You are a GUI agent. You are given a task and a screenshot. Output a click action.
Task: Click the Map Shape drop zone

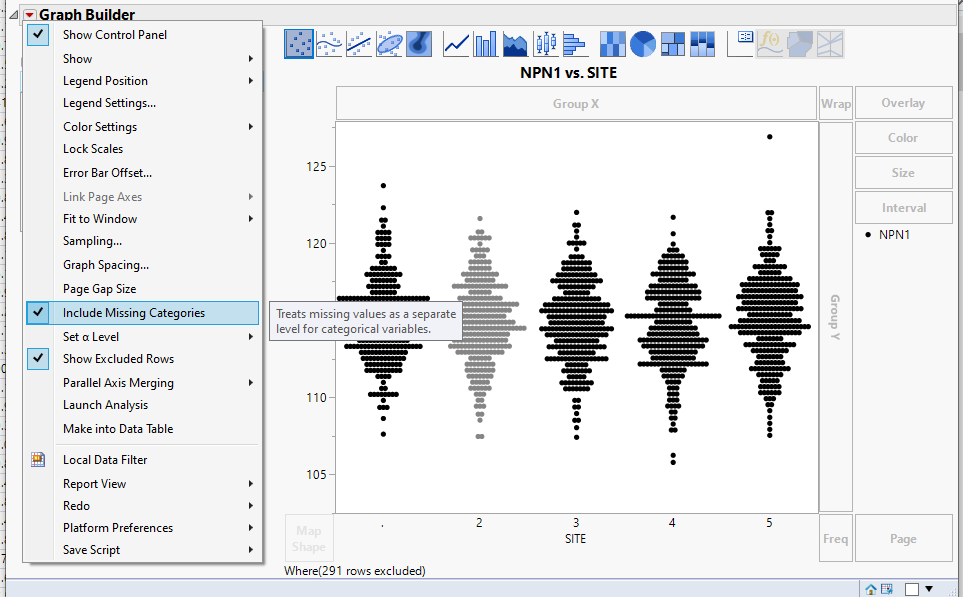click(x=309, y=538)
